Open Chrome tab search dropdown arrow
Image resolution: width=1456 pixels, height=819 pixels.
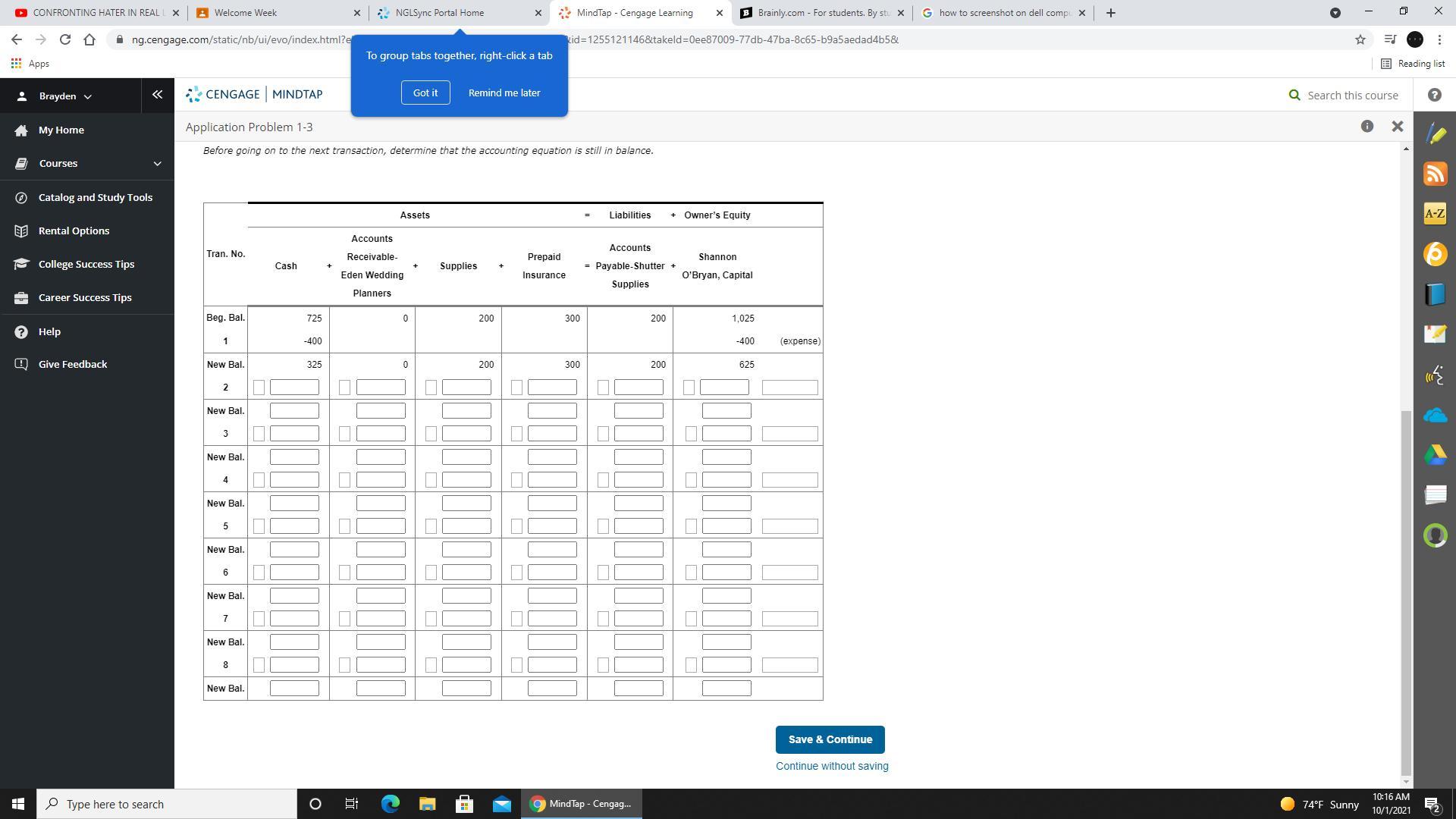click(1335, 13)
